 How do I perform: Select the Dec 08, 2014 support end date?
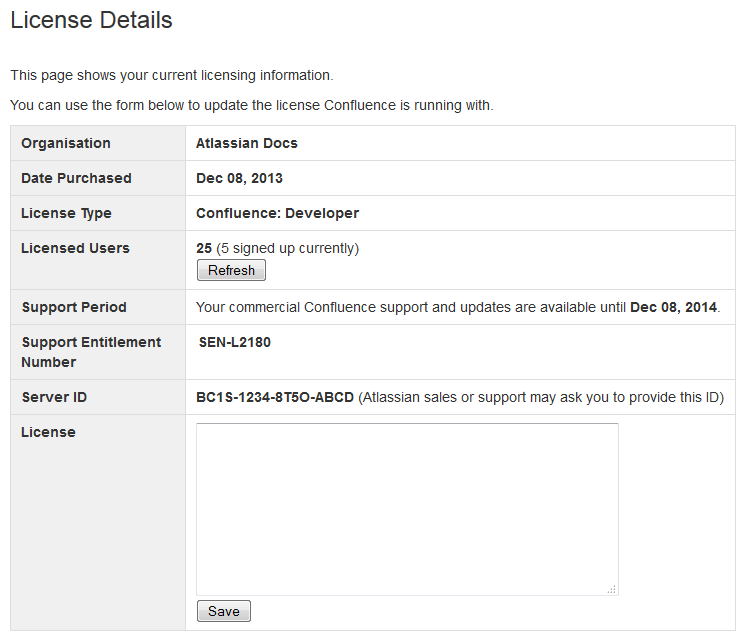(x=673, y=307)
